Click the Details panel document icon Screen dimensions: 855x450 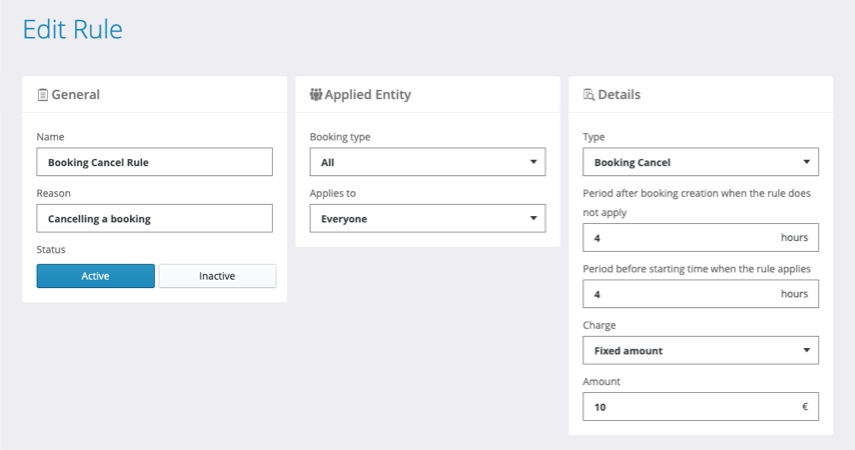click(589, 95)
